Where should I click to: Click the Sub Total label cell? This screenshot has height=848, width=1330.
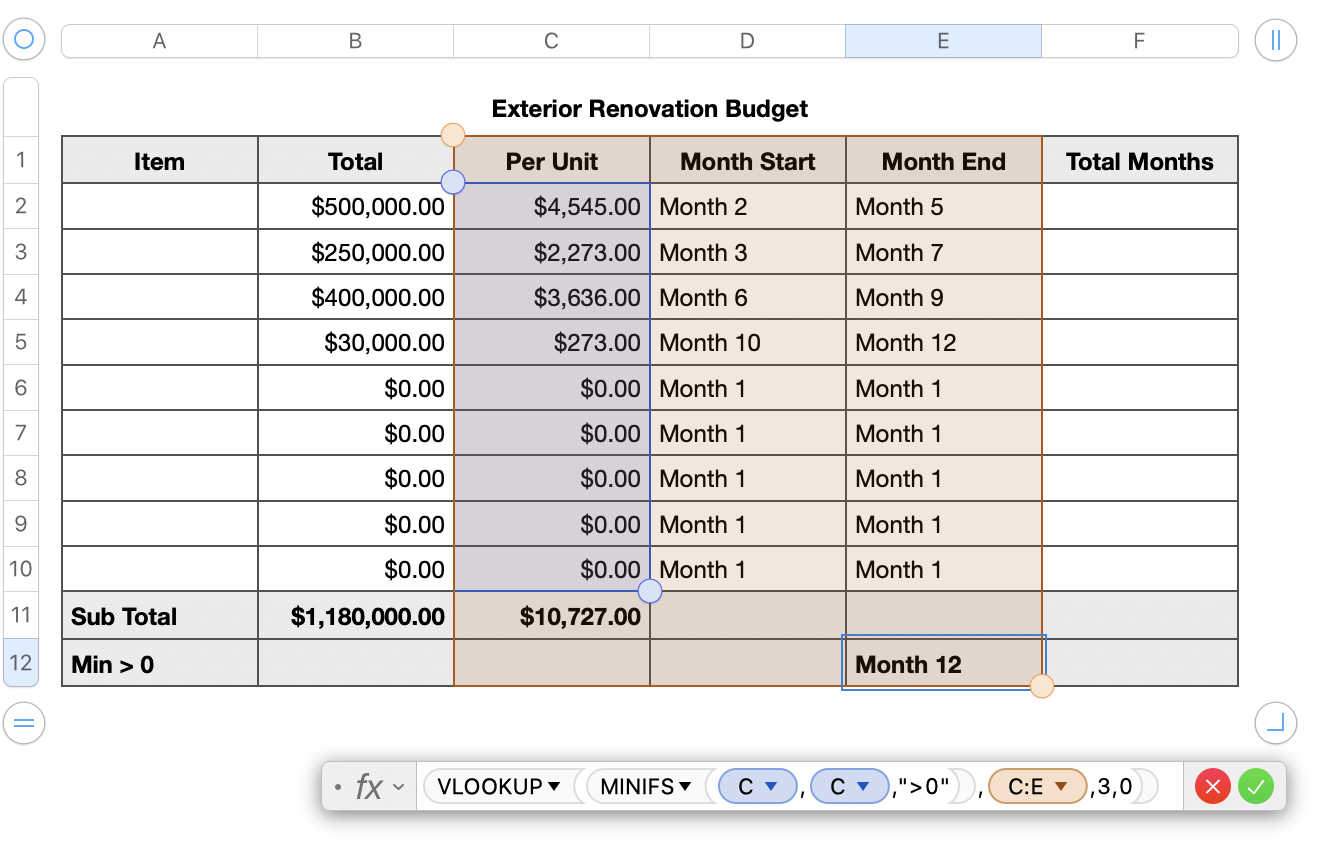(x=159, y=616)
